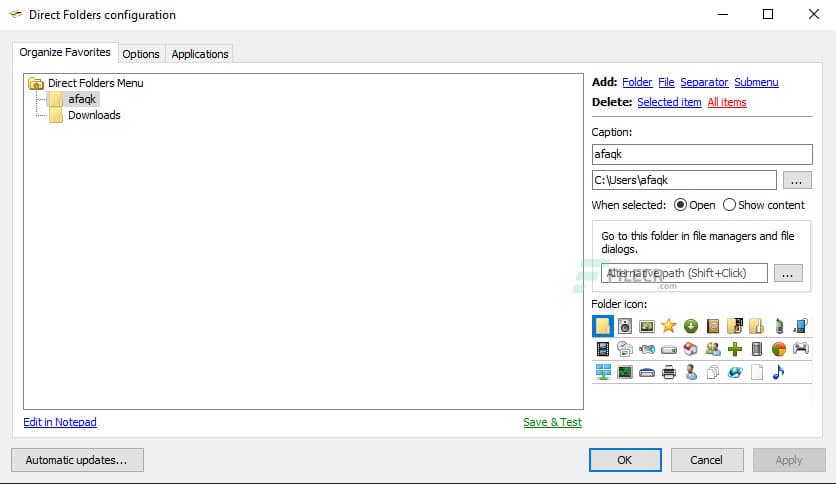Choose the green download arrow icon
The height and width of the screenshot is (484, 836).
(691, 326)
